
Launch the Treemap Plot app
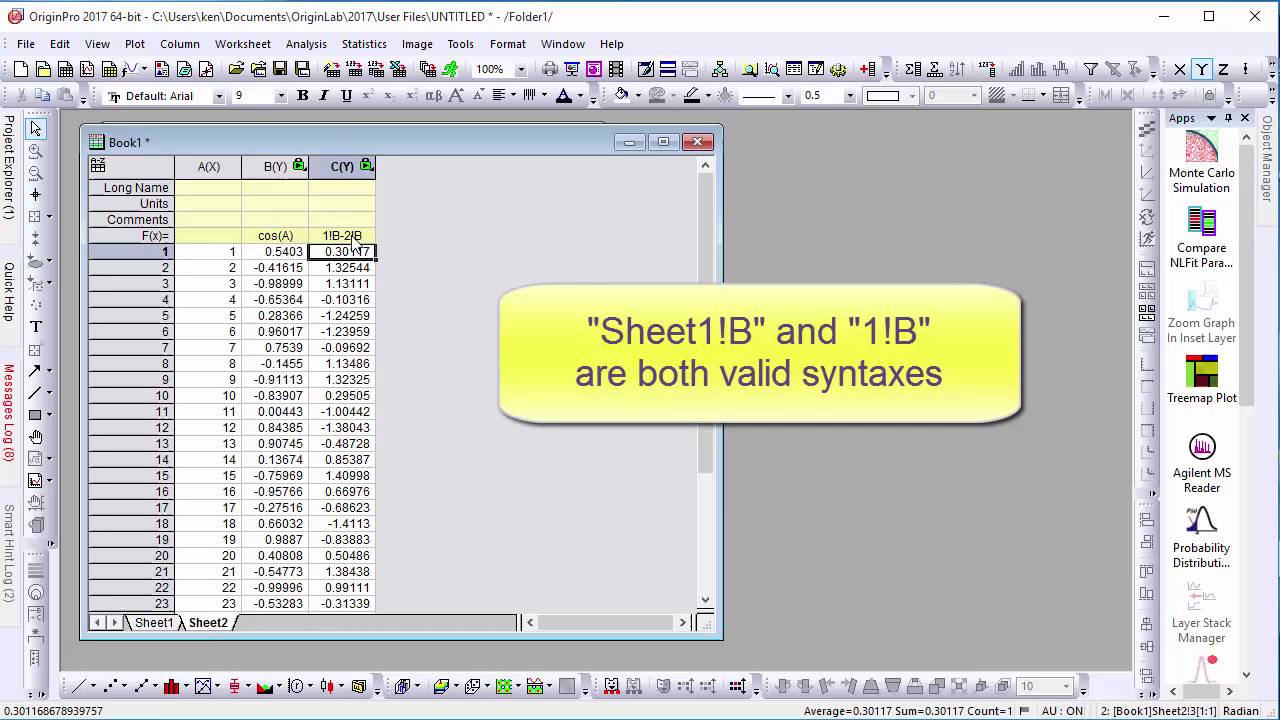coord(1201,380)
